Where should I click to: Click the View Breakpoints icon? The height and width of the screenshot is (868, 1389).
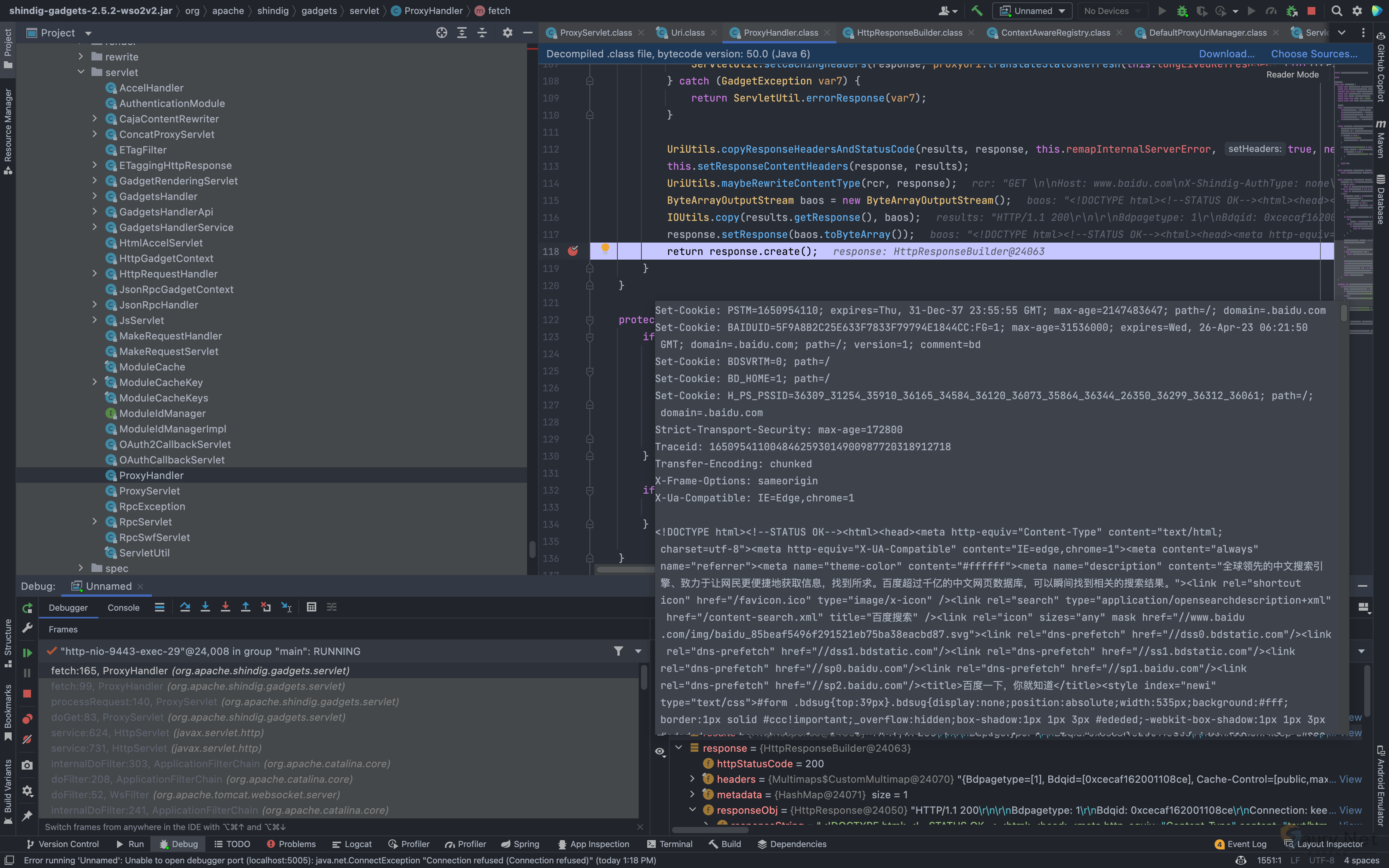[27, 719]
